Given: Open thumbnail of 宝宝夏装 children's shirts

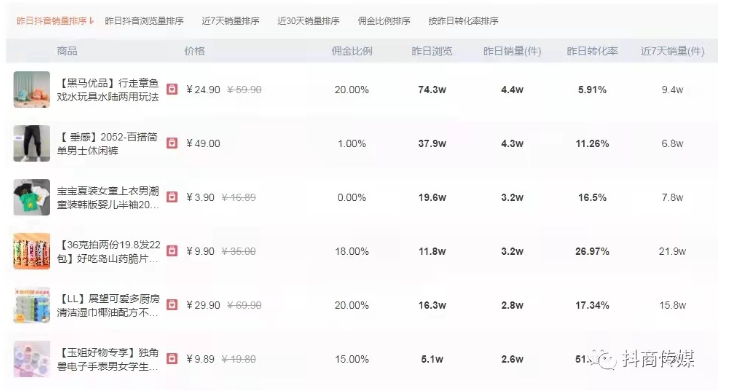Looking at the screenshot, I should point(31,197).
